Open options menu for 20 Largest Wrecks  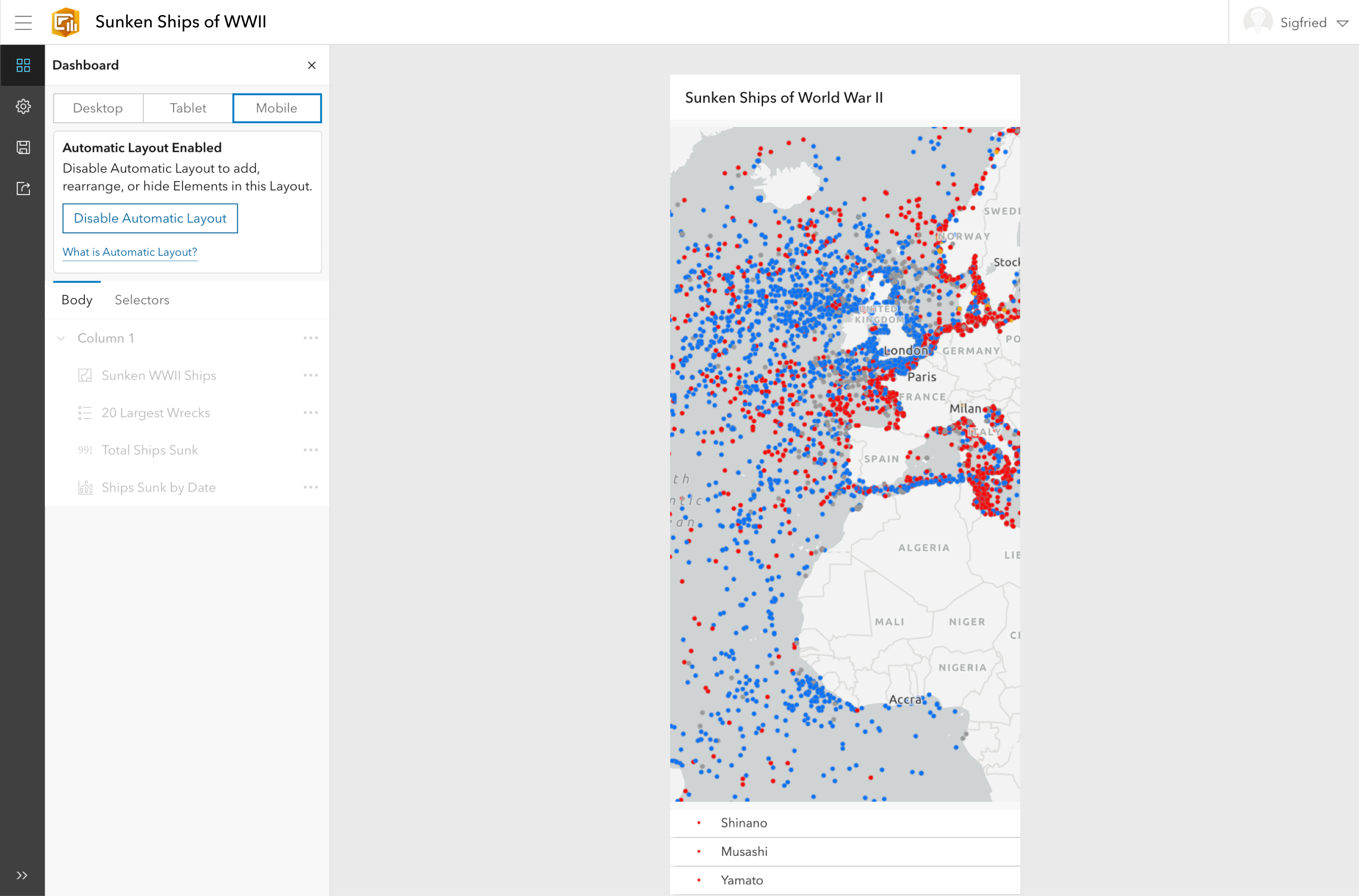(x=311, y=412)
